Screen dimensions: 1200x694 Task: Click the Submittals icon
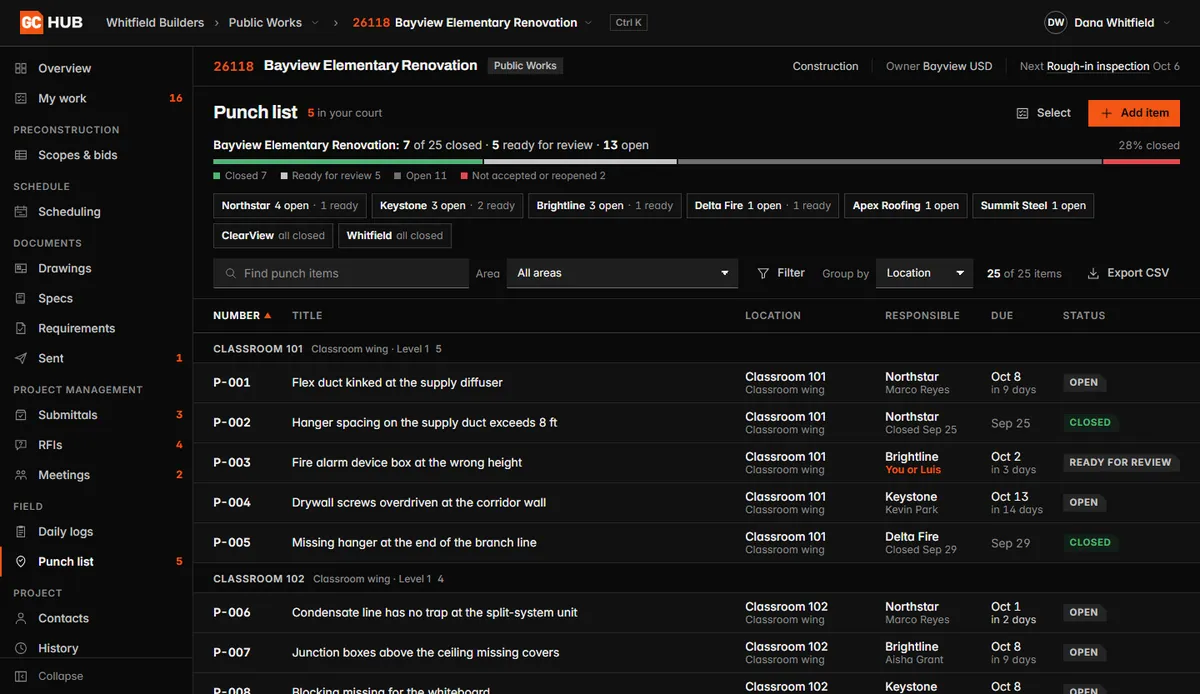click(x=21, y=415)
